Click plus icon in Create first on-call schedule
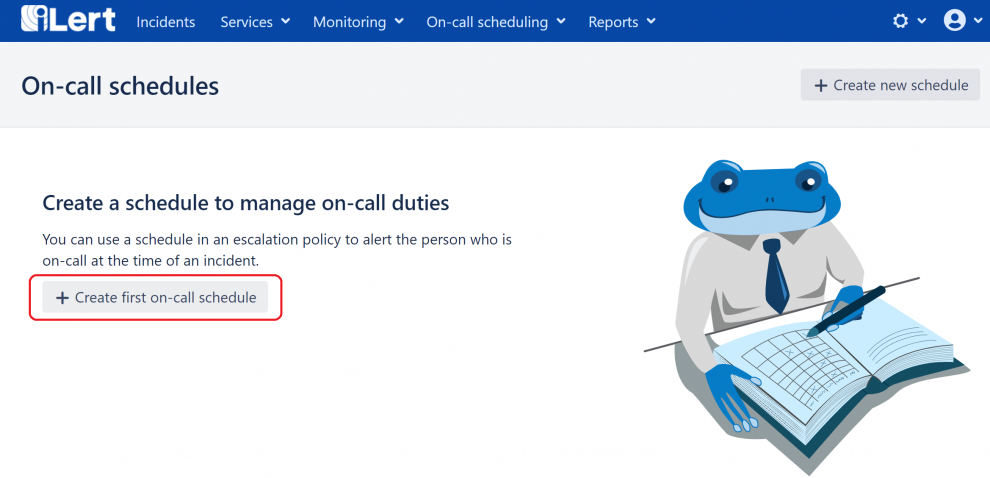The image size is (990, 478). click(x=62, y=297)
